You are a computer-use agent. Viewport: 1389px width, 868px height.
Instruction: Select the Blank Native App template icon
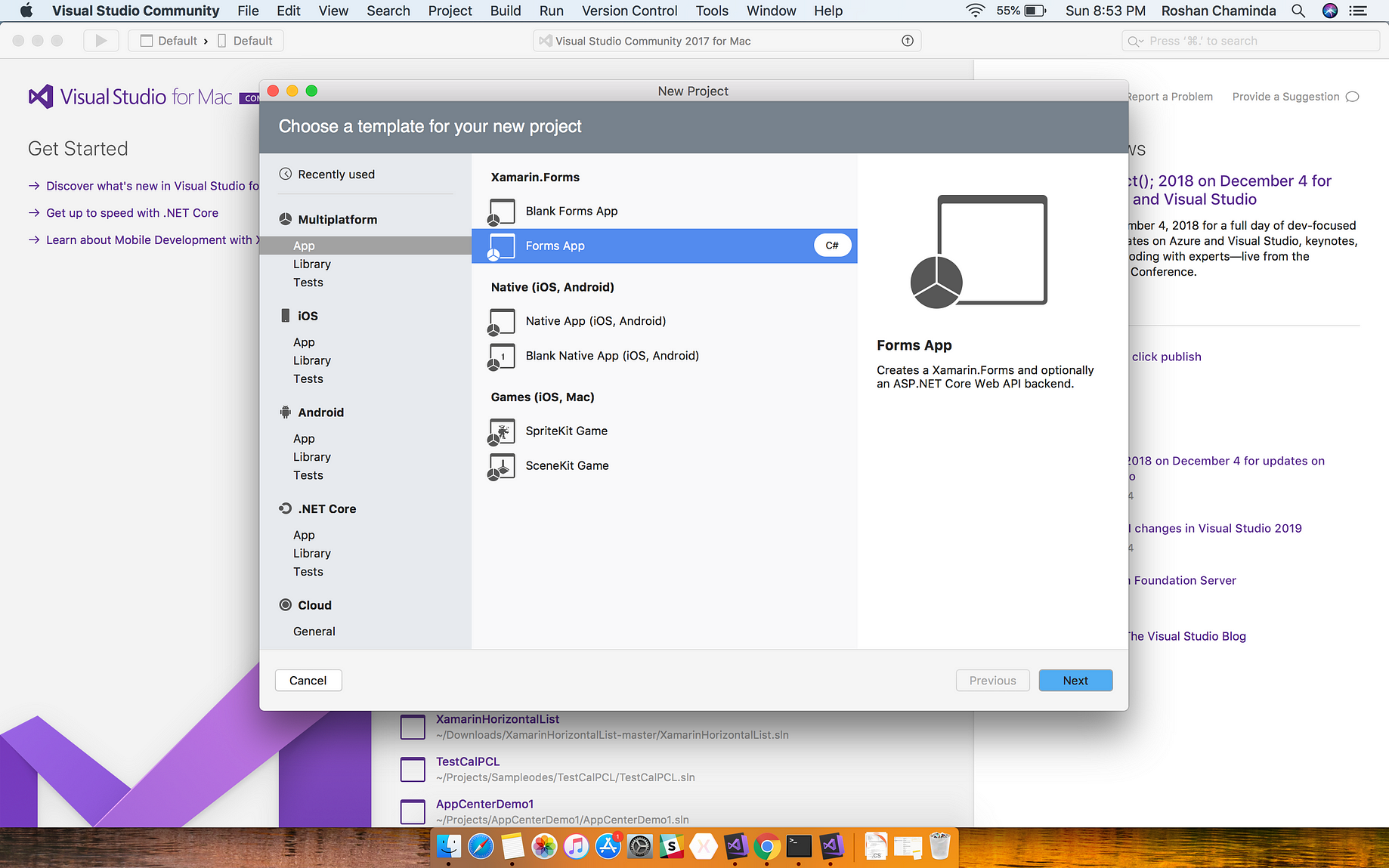click(502, 357)
